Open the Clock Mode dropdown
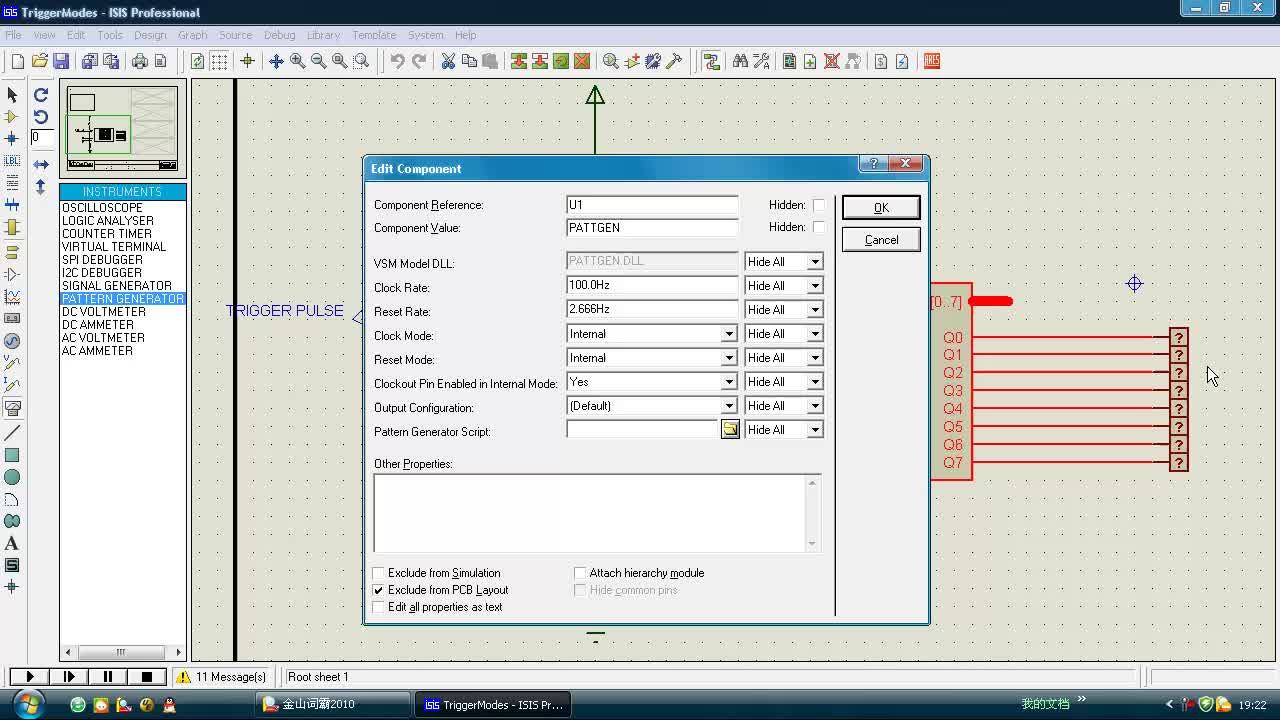Image resolution: width=1280 pixels, height=720 pixels. coord(729,334)
